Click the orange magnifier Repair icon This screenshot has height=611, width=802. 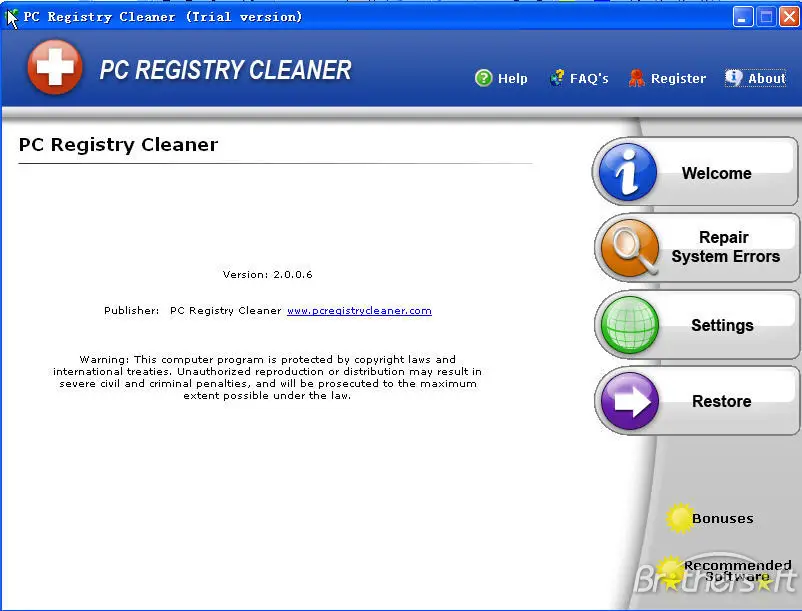pos(630,247)
